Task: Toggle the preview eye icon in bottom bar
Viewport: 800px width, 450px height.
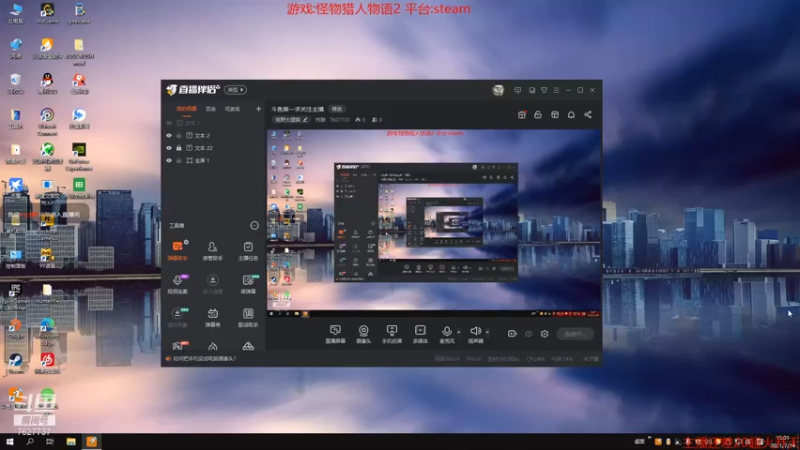Action: pyautogui.click(x=529, y=334)
